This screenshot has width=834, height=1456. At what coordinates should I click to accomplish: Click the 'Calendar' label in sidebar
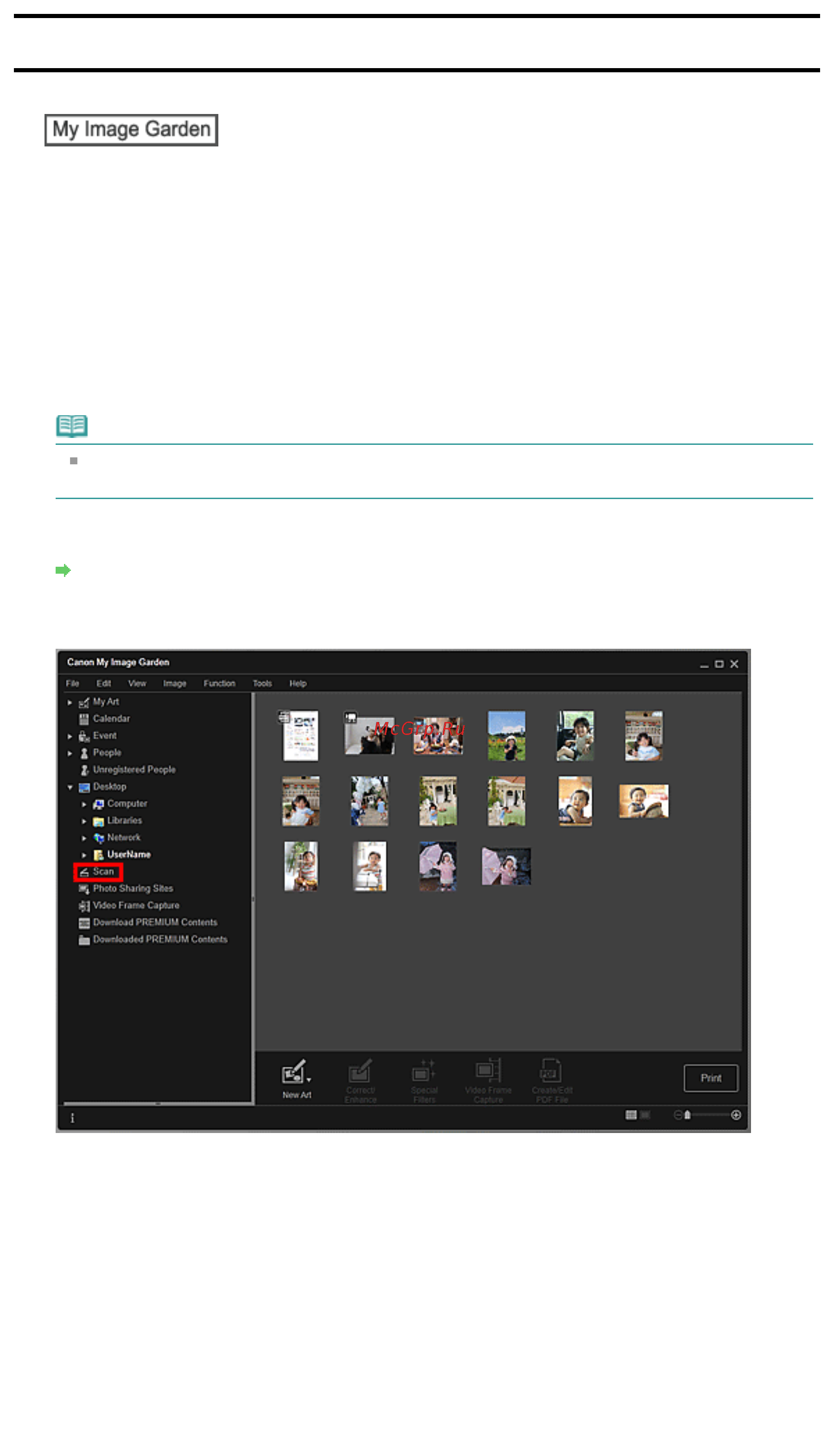[x=112, y=719]
